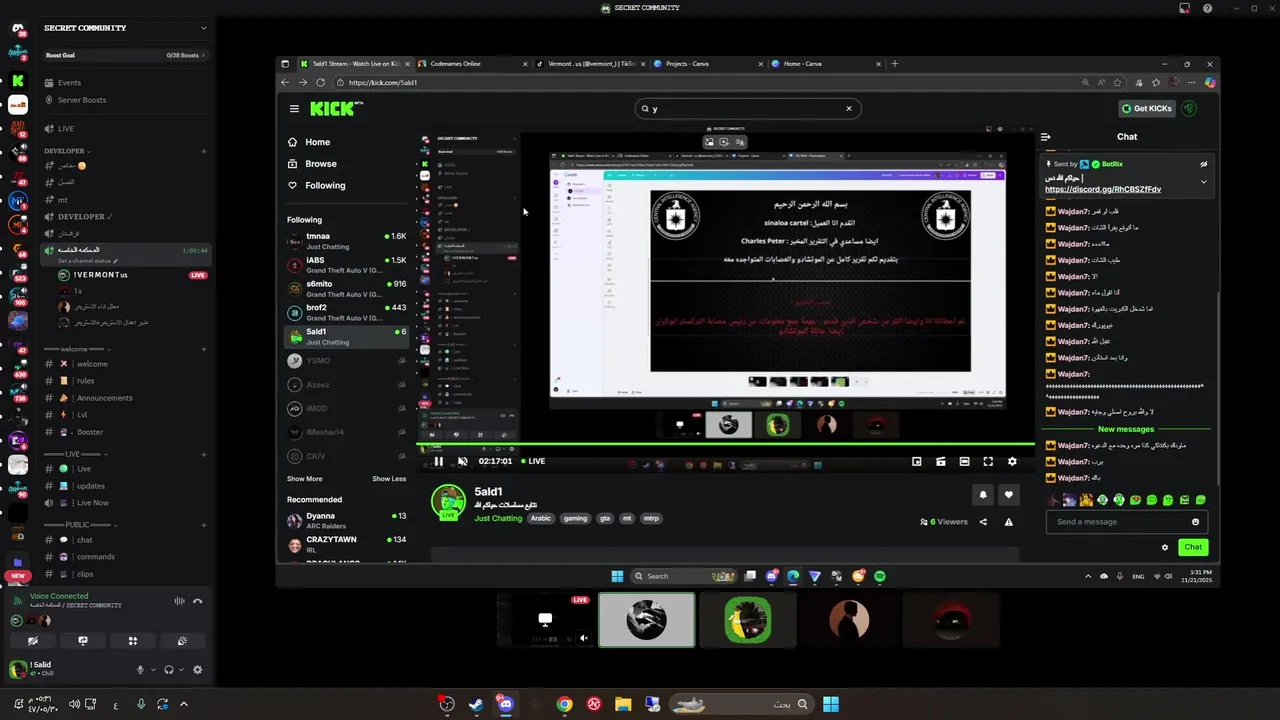Open Dyanna recommended channel
Viewport: 1280px width, 720px height.
tap(346, 521)
